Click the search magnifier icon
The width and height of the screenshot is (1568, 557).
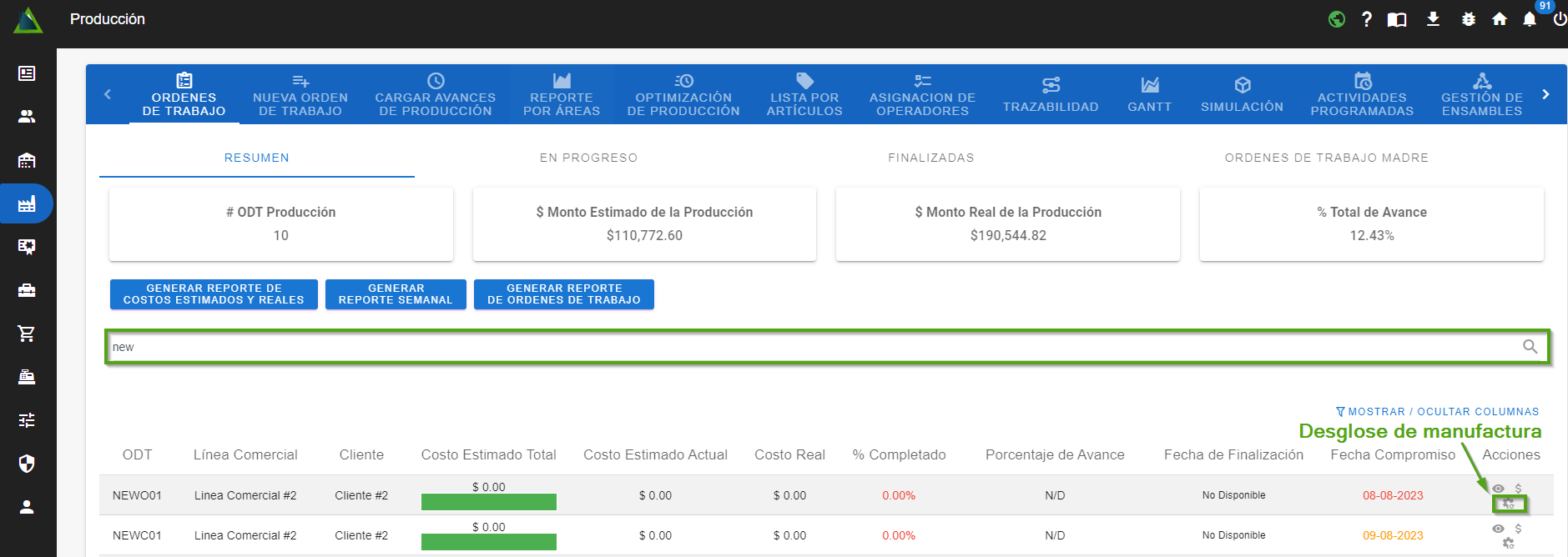1530,347
